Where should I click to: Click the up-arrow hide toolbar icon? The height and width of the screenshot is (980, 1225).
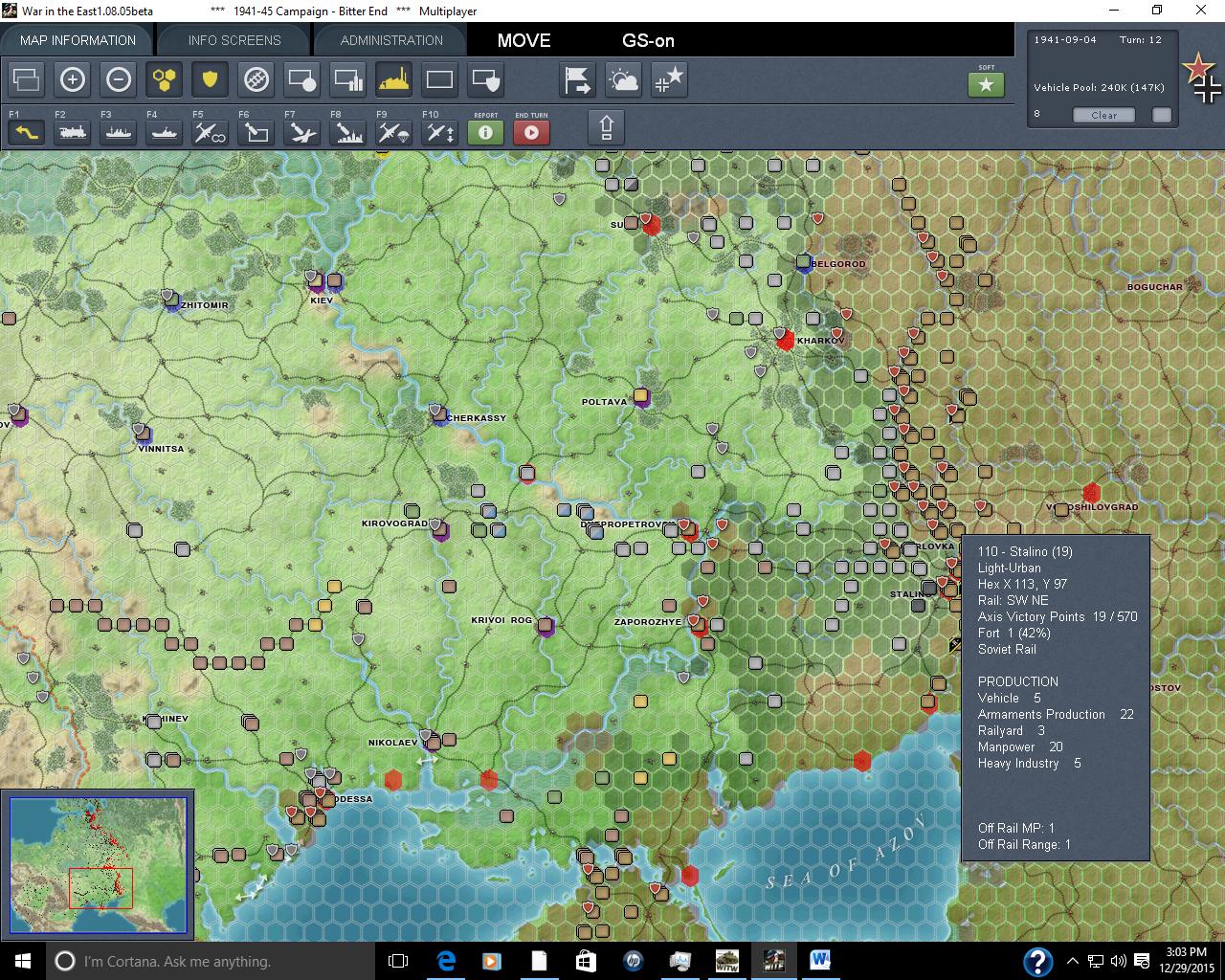tap(607, 127)
